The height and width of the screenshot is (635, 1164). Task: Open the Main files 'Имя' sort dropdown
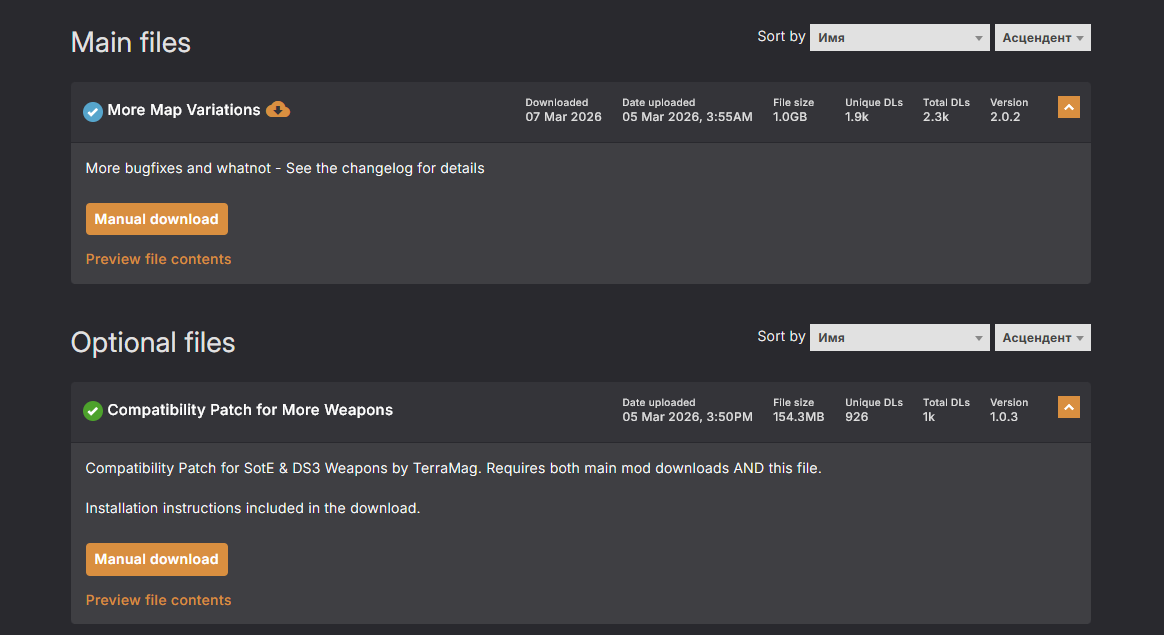click(x=899, y=38)
